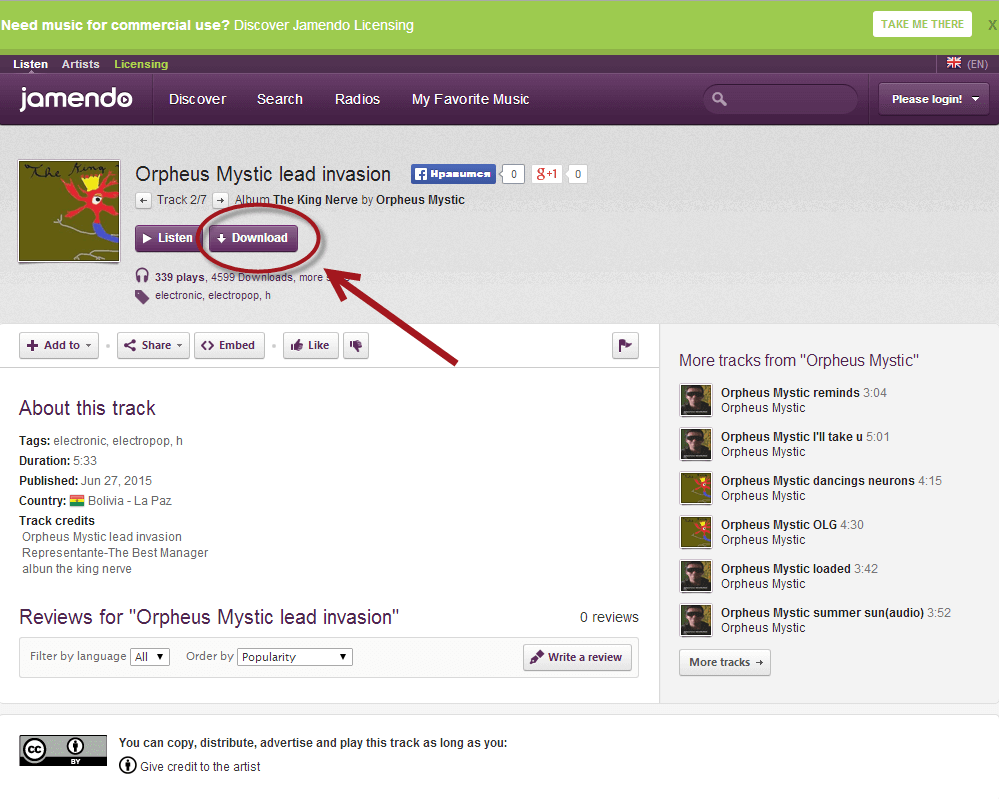999x799 pixels.
Task: Click the flag report icon
Action: tap(625, 345)
